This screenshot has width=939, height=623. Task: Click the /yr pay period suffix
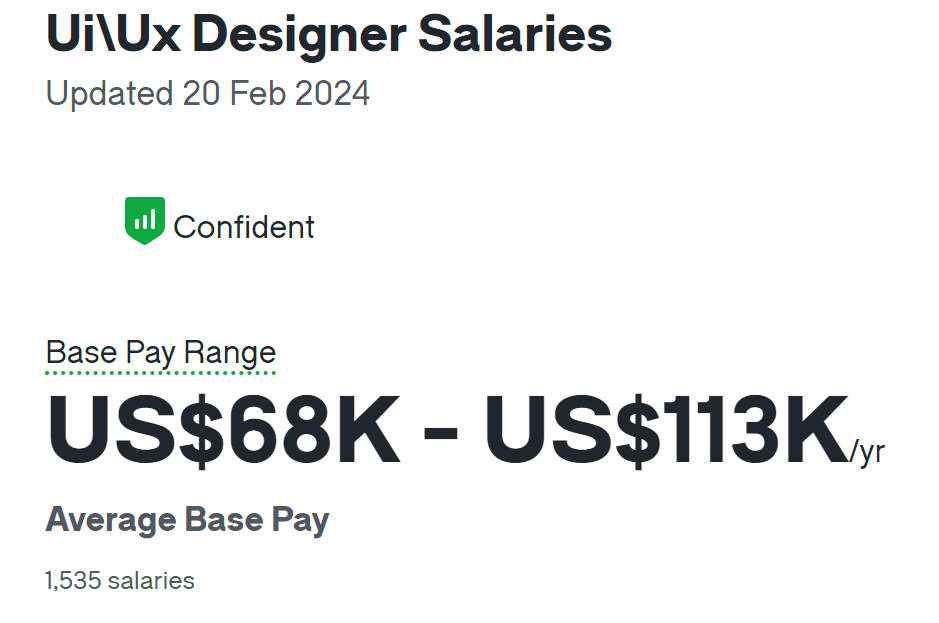point(867,452)
